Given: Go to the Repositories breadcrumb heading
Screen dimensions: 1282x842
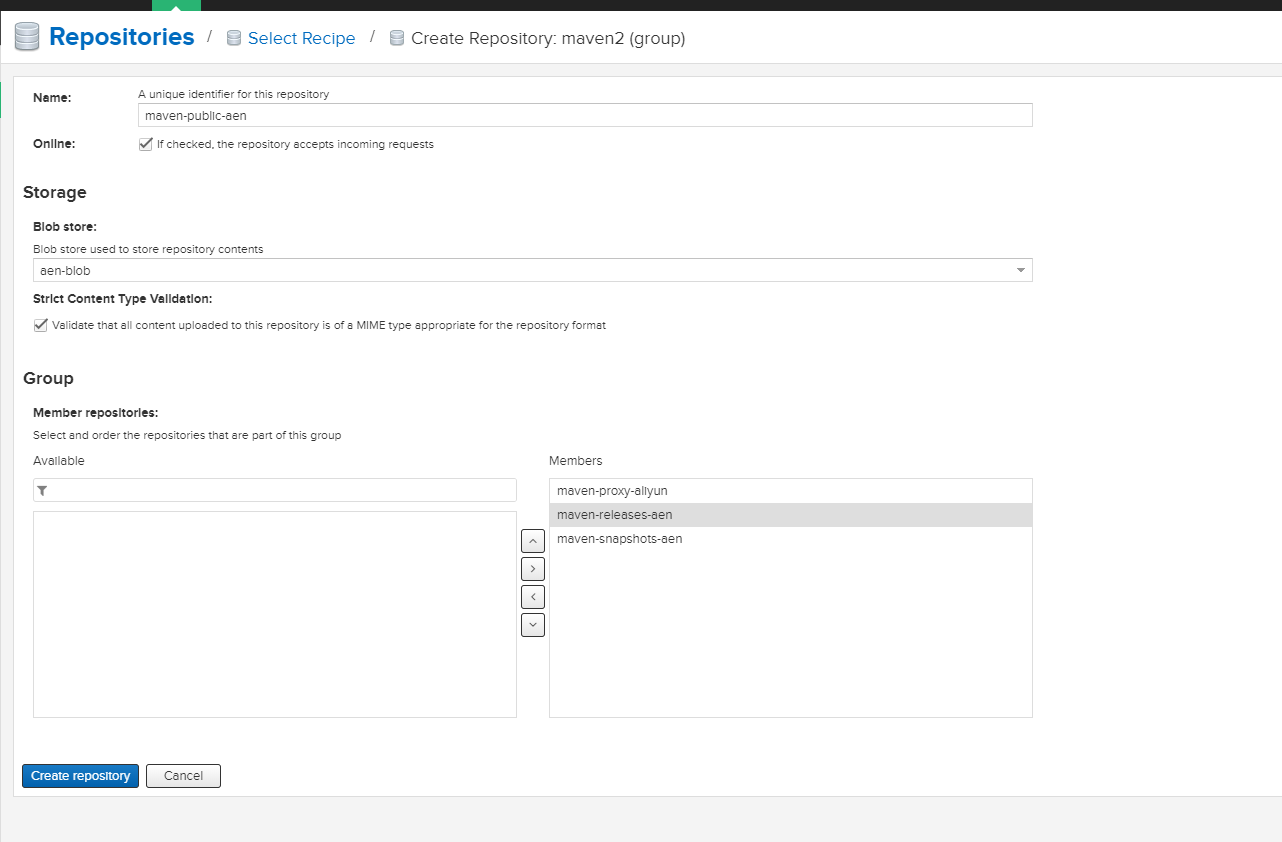Looking at the screenshot, I should tap(121, 38).
